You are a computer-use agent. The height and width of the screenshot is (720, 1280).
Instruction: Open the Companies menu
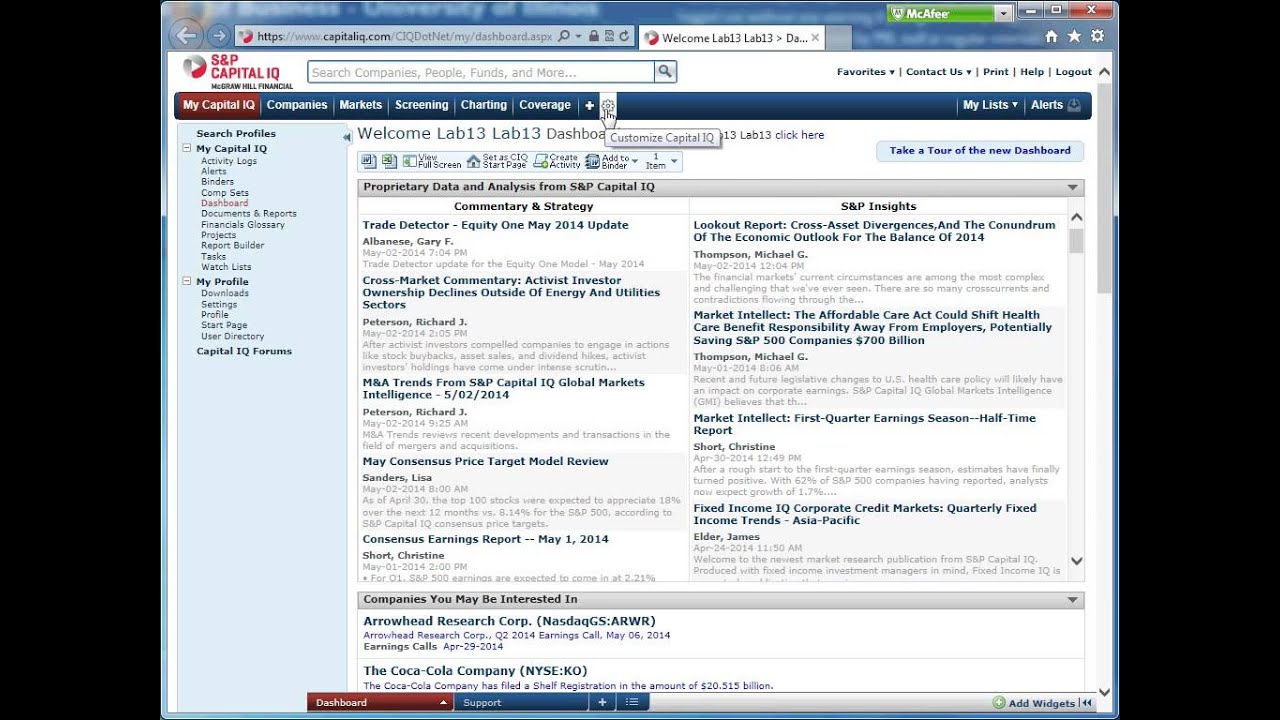pos(297,105)
